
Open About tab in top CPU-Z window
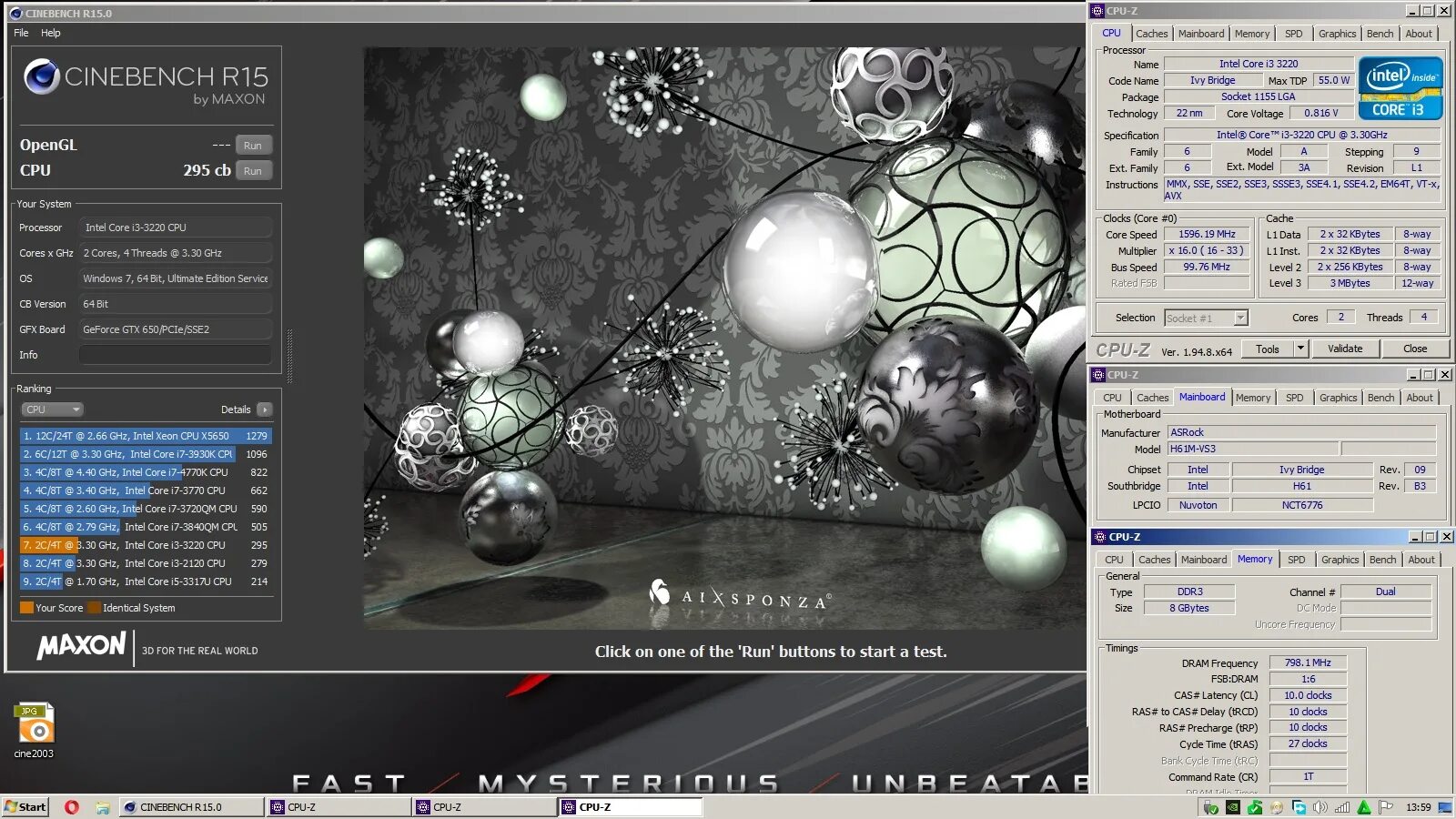click(1419, 34)
